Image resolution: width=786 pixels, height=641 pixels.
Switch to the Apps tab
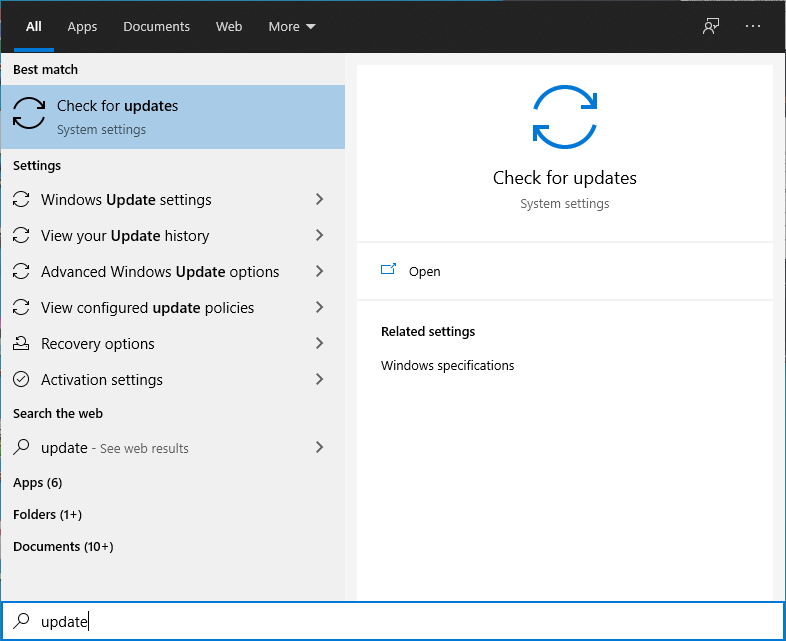coord(82,27)
